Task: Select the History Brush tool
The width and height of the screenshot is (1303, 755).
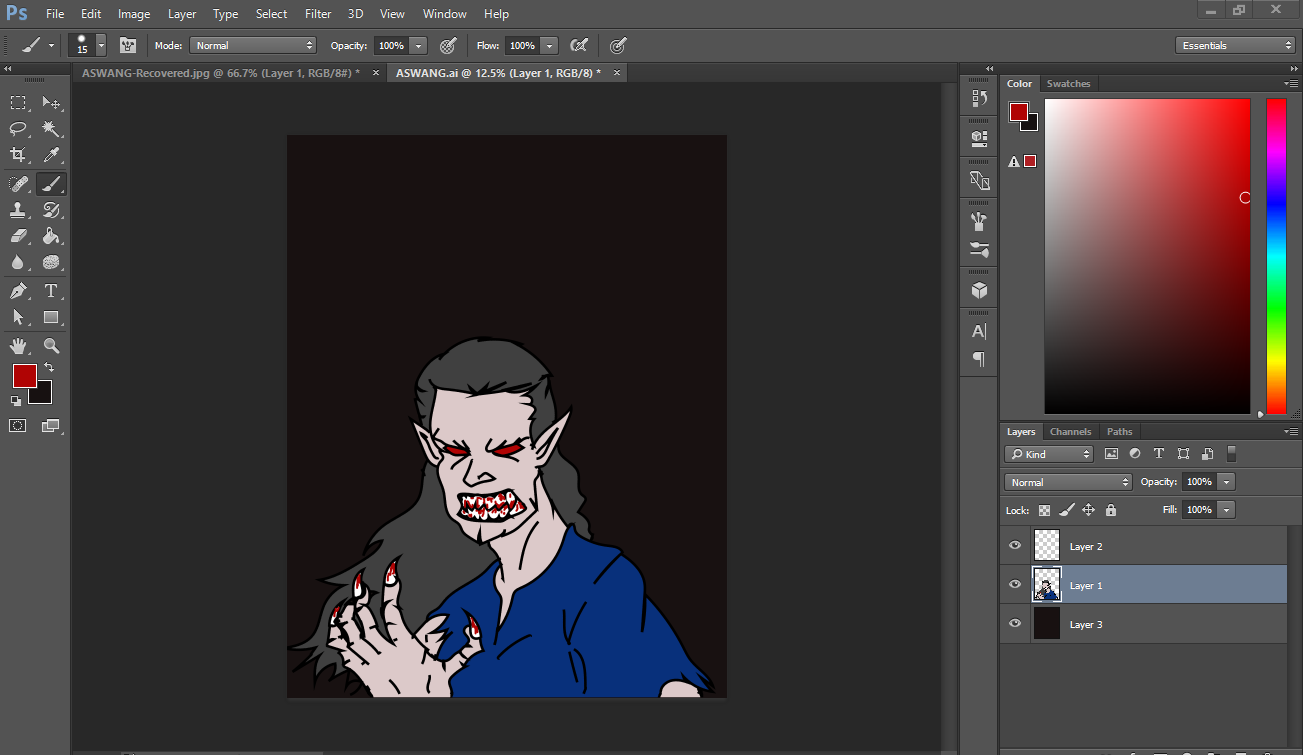Action: (x=51, y=210)
